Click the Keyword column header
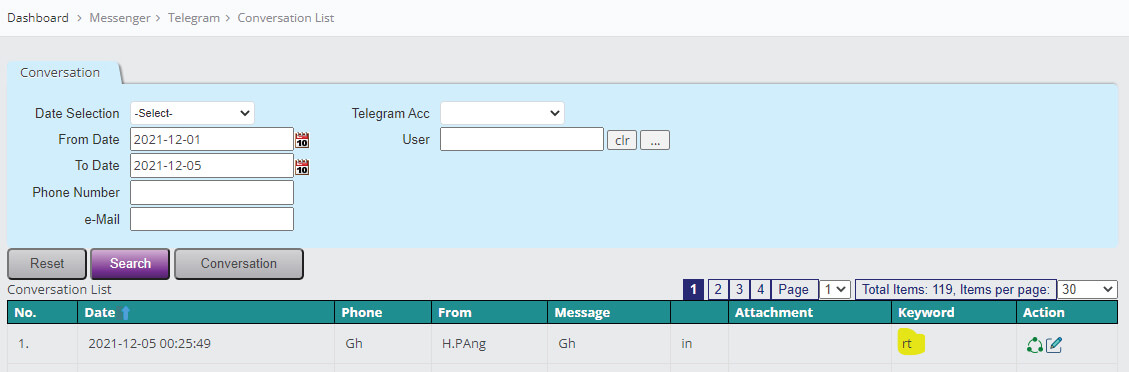This screenshot has width=1129, height=372. (x=953, y=312)
